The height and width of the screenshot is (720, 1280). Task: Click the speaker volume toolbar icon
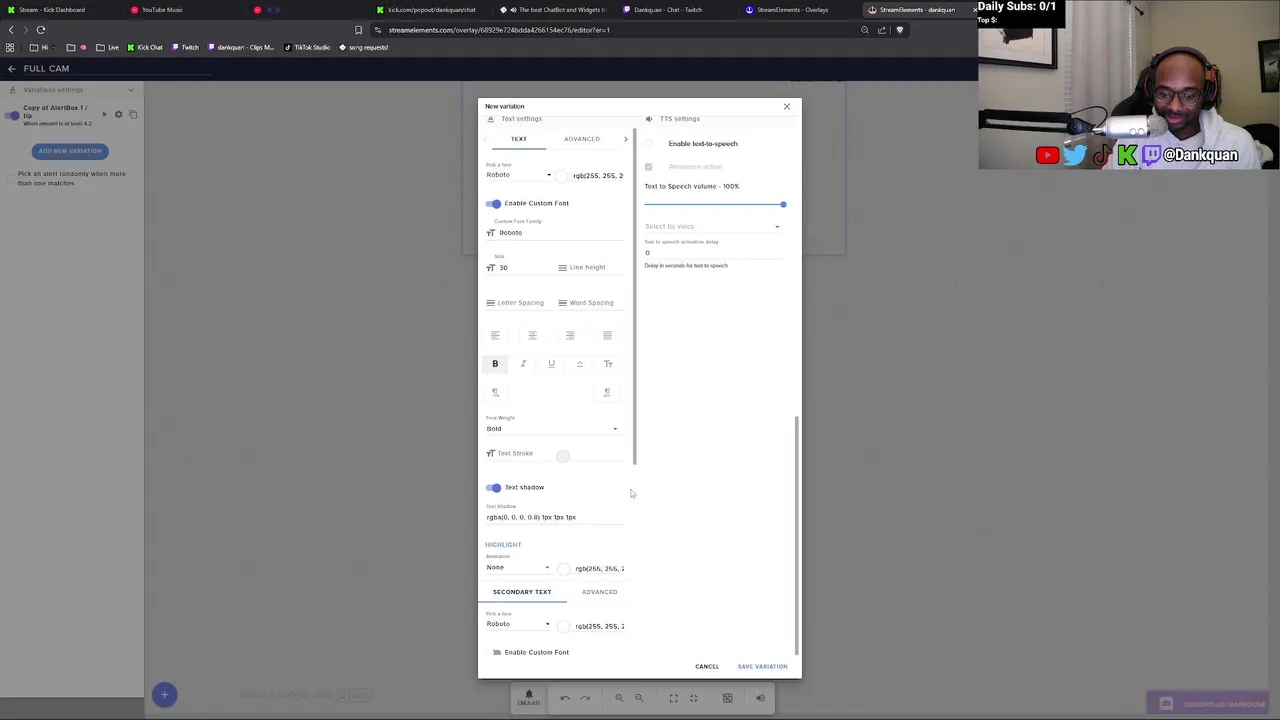click(760, 698)
